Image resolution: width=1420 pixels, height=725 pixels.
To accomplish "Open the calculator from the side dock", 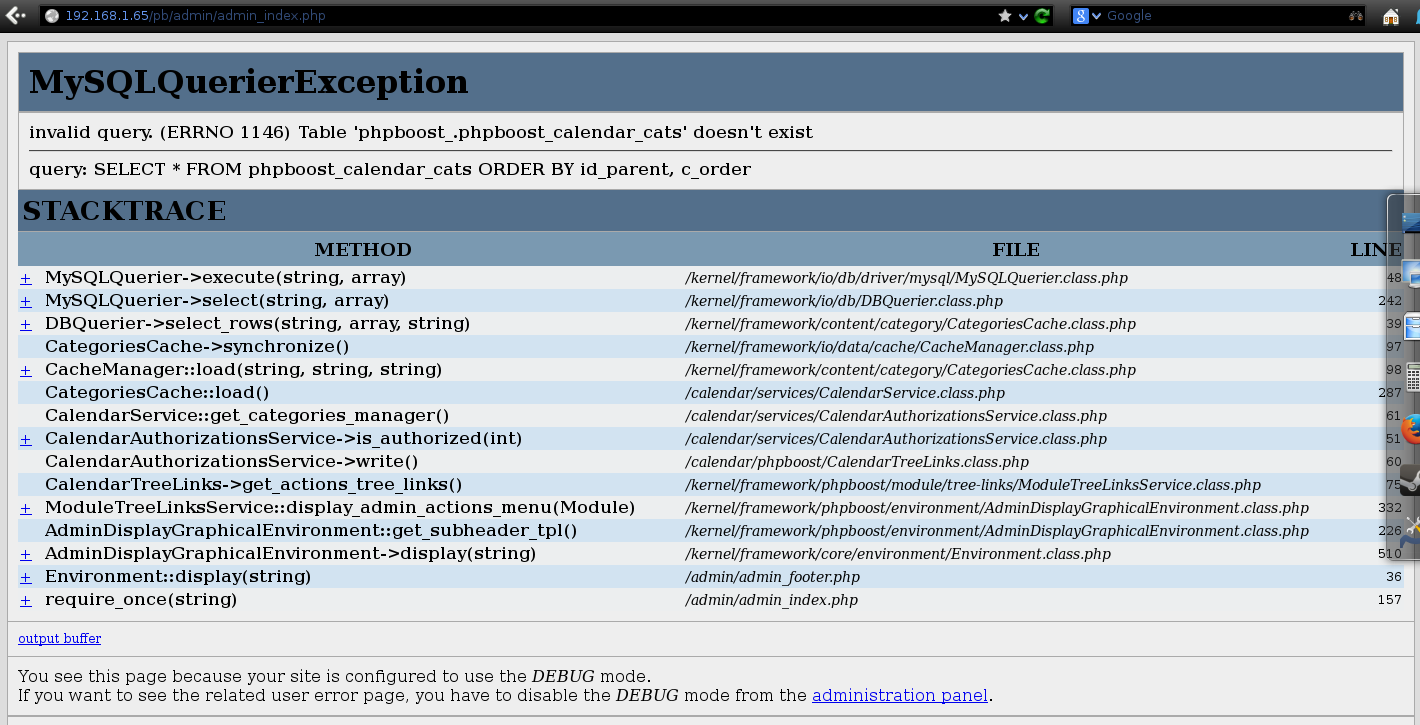I will pos(1412,377).
